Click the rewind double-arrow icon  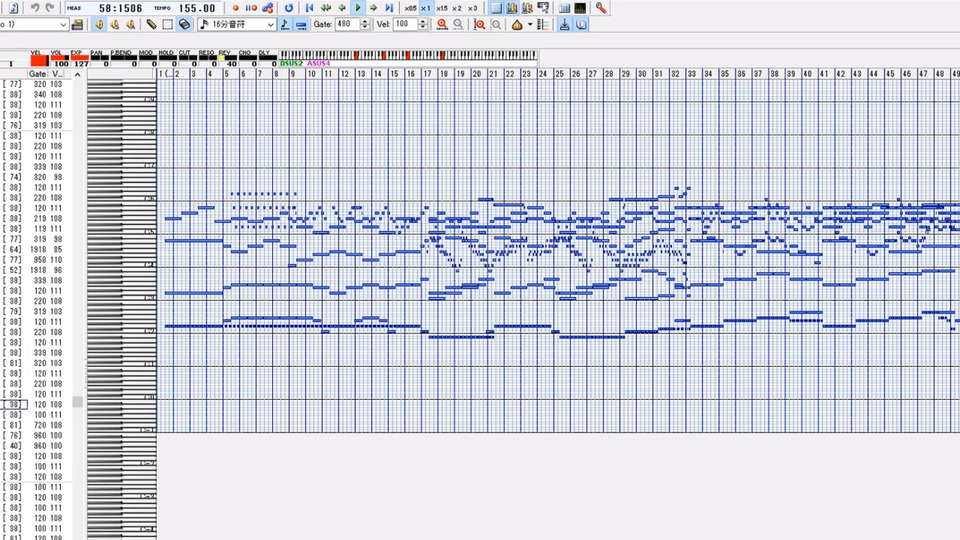326,8
